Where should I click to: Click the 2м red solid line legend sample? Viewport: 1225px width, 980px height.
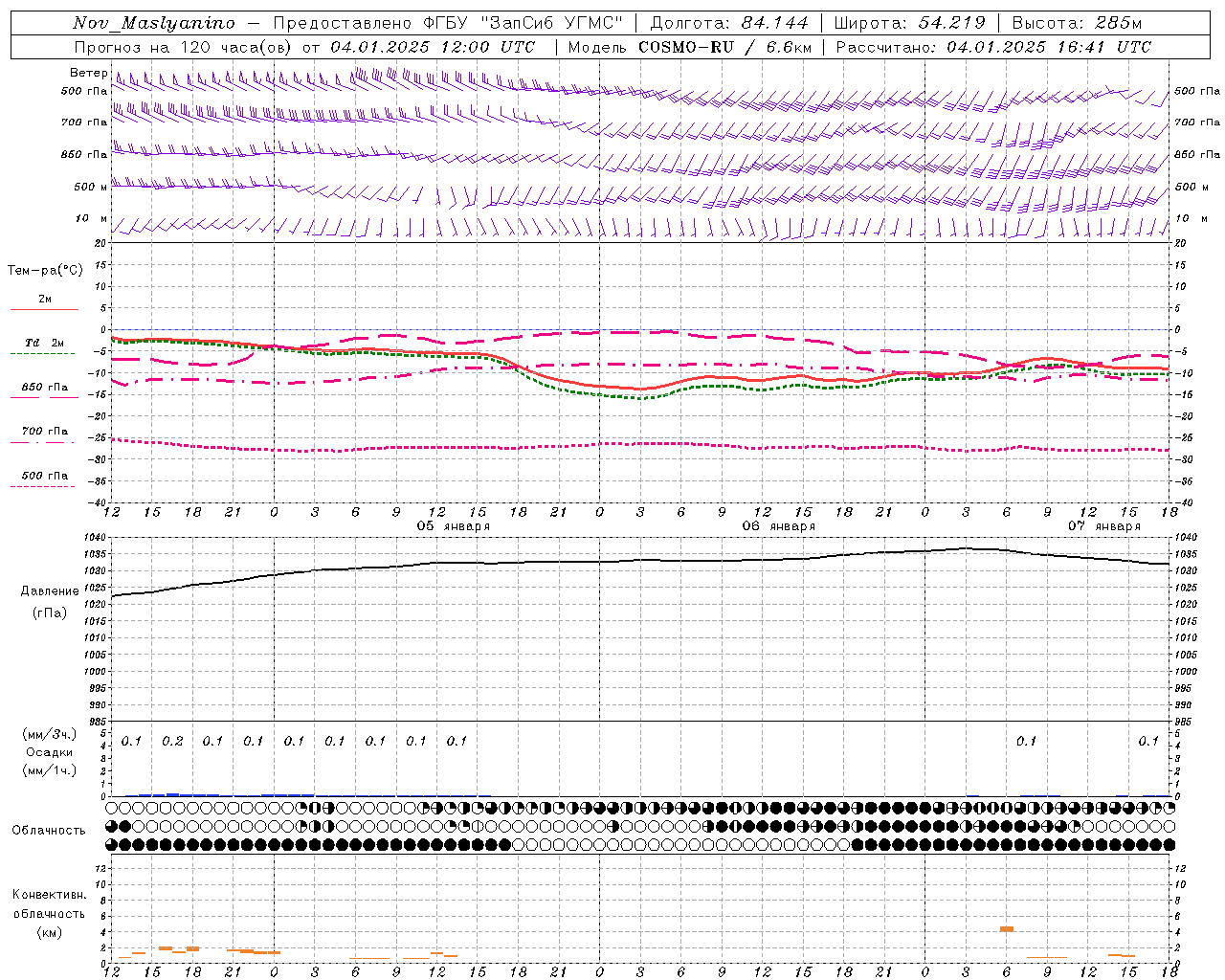[44, 309]
